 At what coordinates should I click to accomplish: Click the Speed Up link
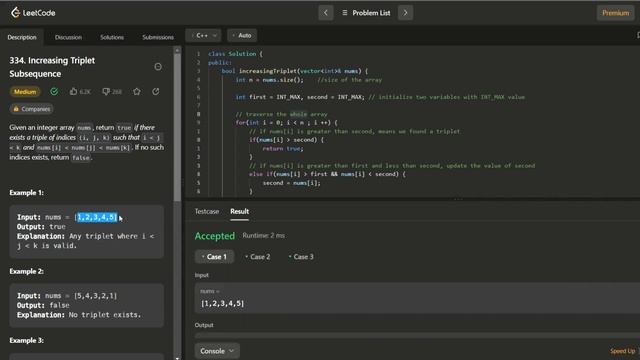tap(622, 351)
